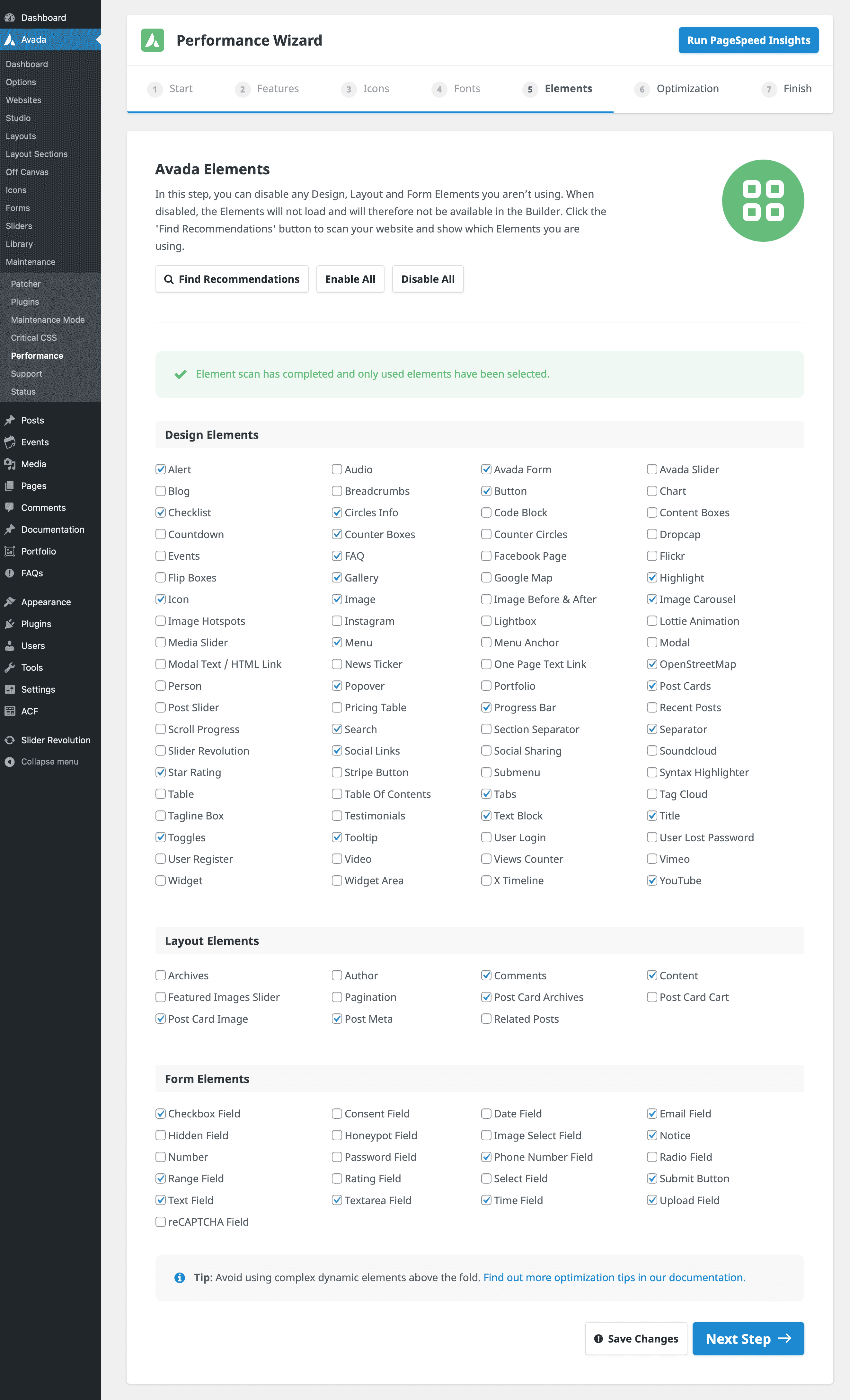
Task: Click the Pages icon in sidebar
Action: pos(10,486)
